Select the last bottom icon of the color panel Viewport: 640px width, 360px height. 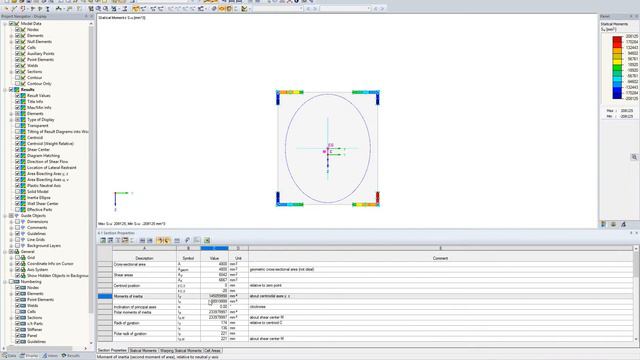[x=623, y=224]
